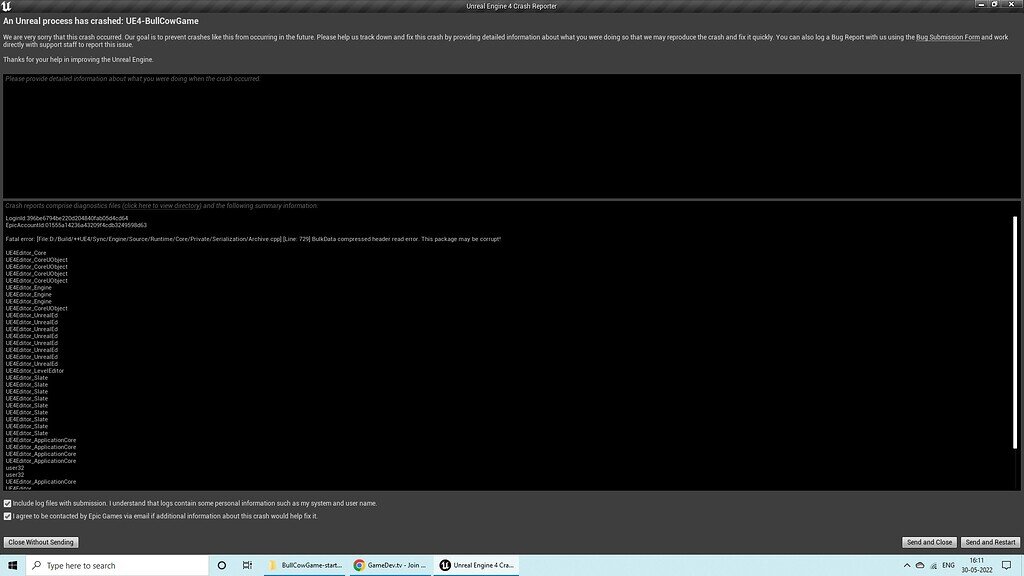This screenshot has width=1024, height=576.
Task: Click the ENG language indicator
Action: point(948,565)
